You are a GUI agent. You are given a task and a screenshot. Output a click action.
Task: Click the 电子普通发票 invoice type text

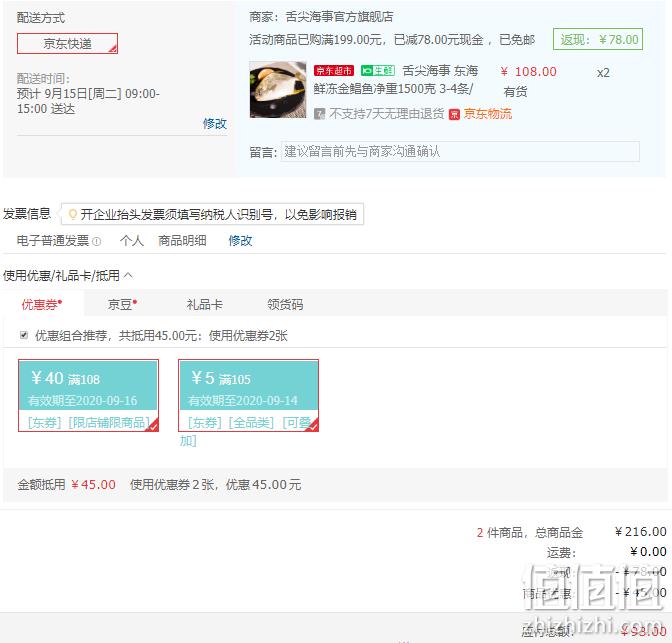[x=53, y=240]
